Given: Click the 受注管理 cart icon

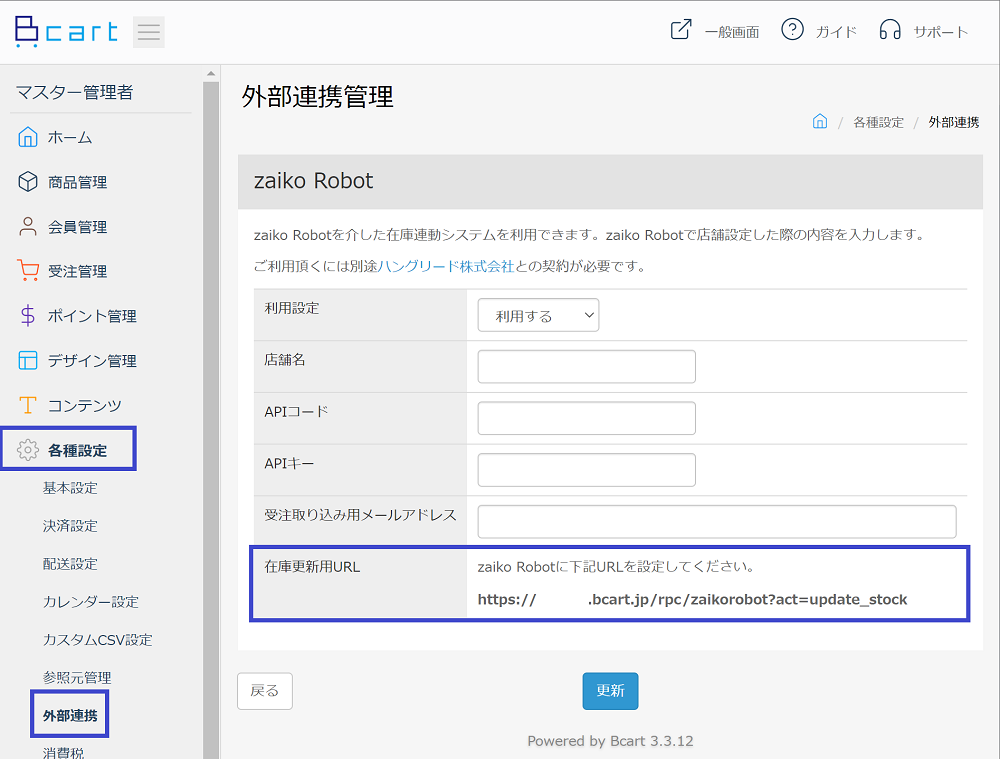Looking at the screenshot, I should click(x=28, y=270).
